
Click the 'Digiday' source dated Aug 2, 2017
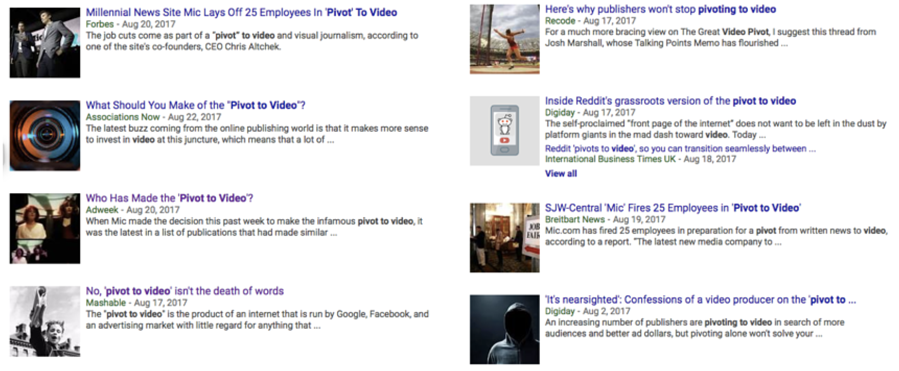(560, 311)
